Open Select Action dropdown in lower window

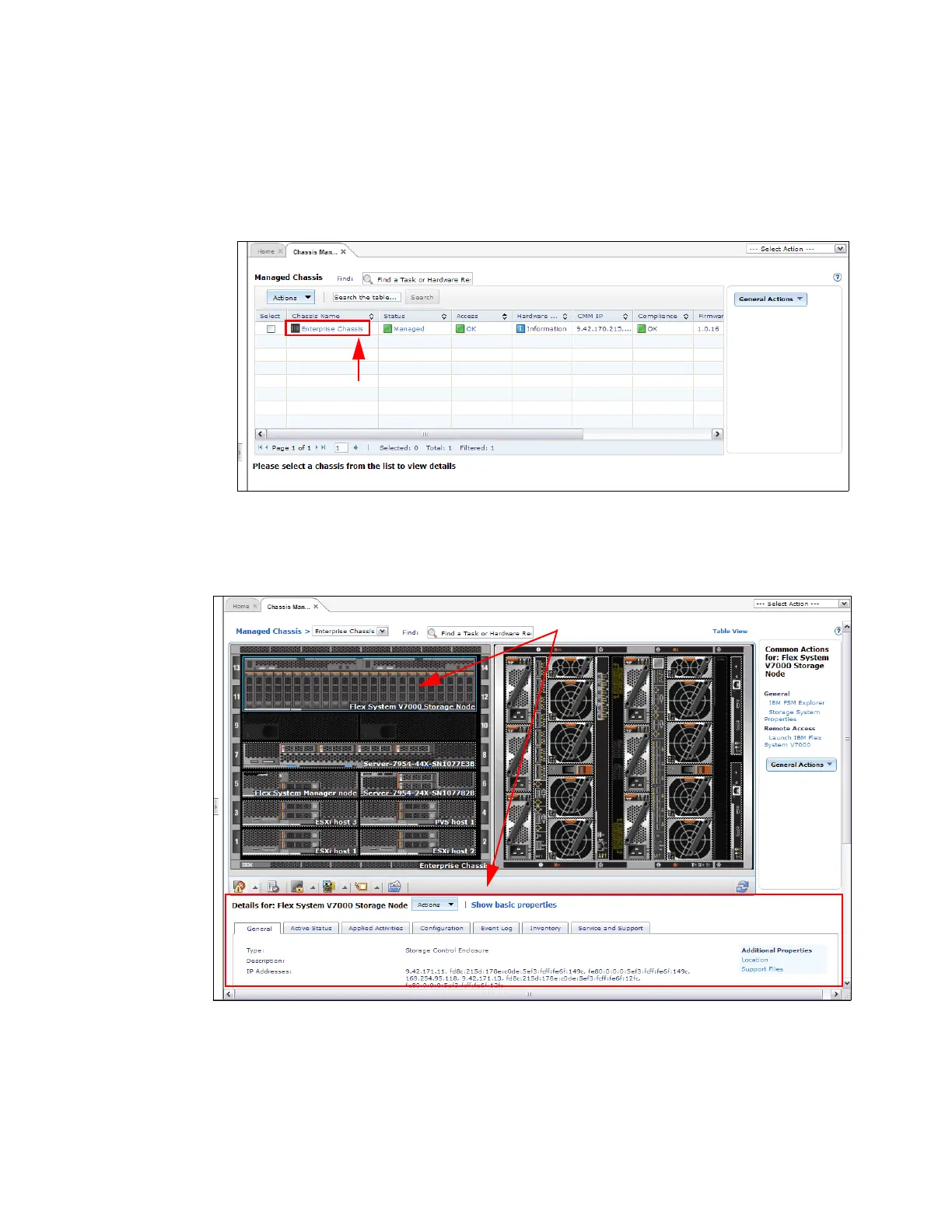801,604
